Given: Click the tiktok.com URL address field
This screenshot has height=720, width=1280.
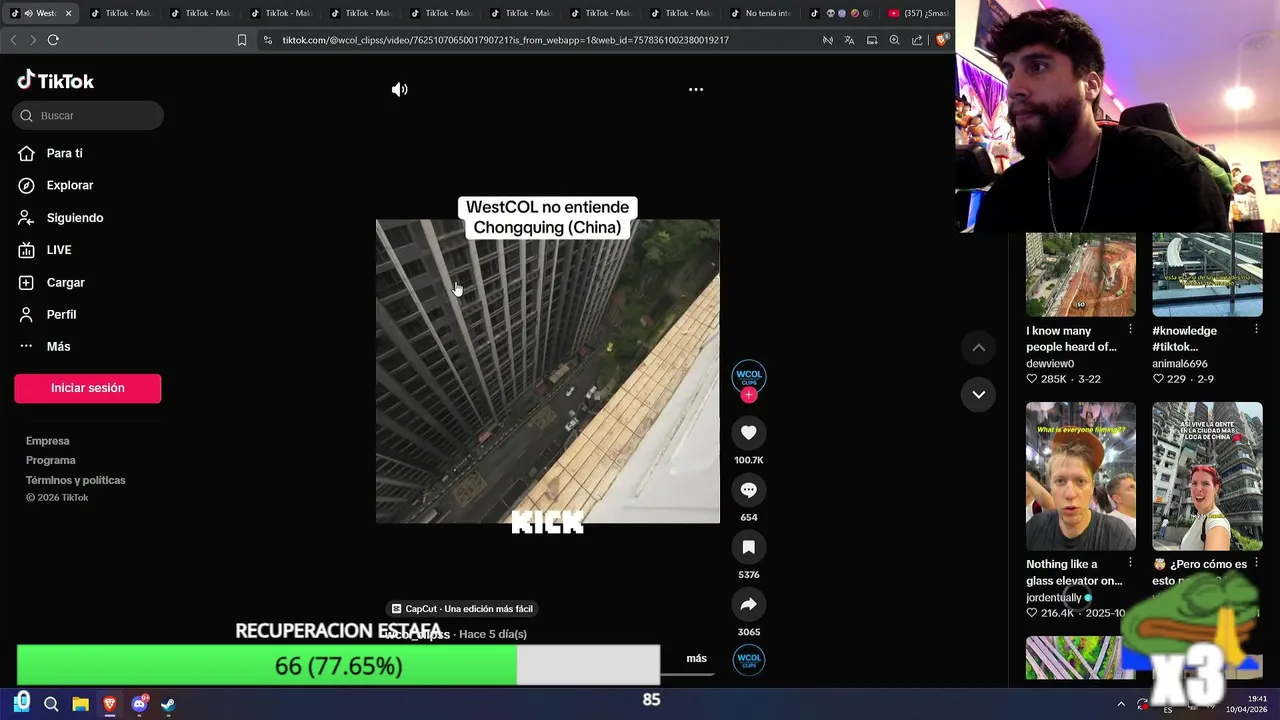Looking at the screenshot, I should coord(505,40).
